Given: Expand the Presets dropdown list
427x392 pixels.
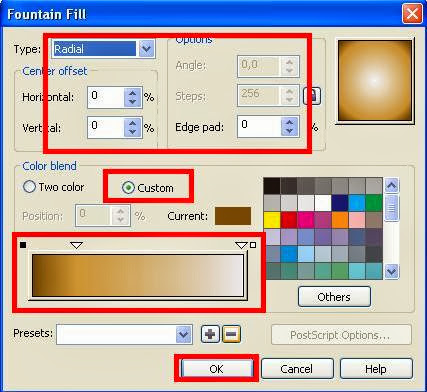Looking at the screenshot, I should coord(184,334).
